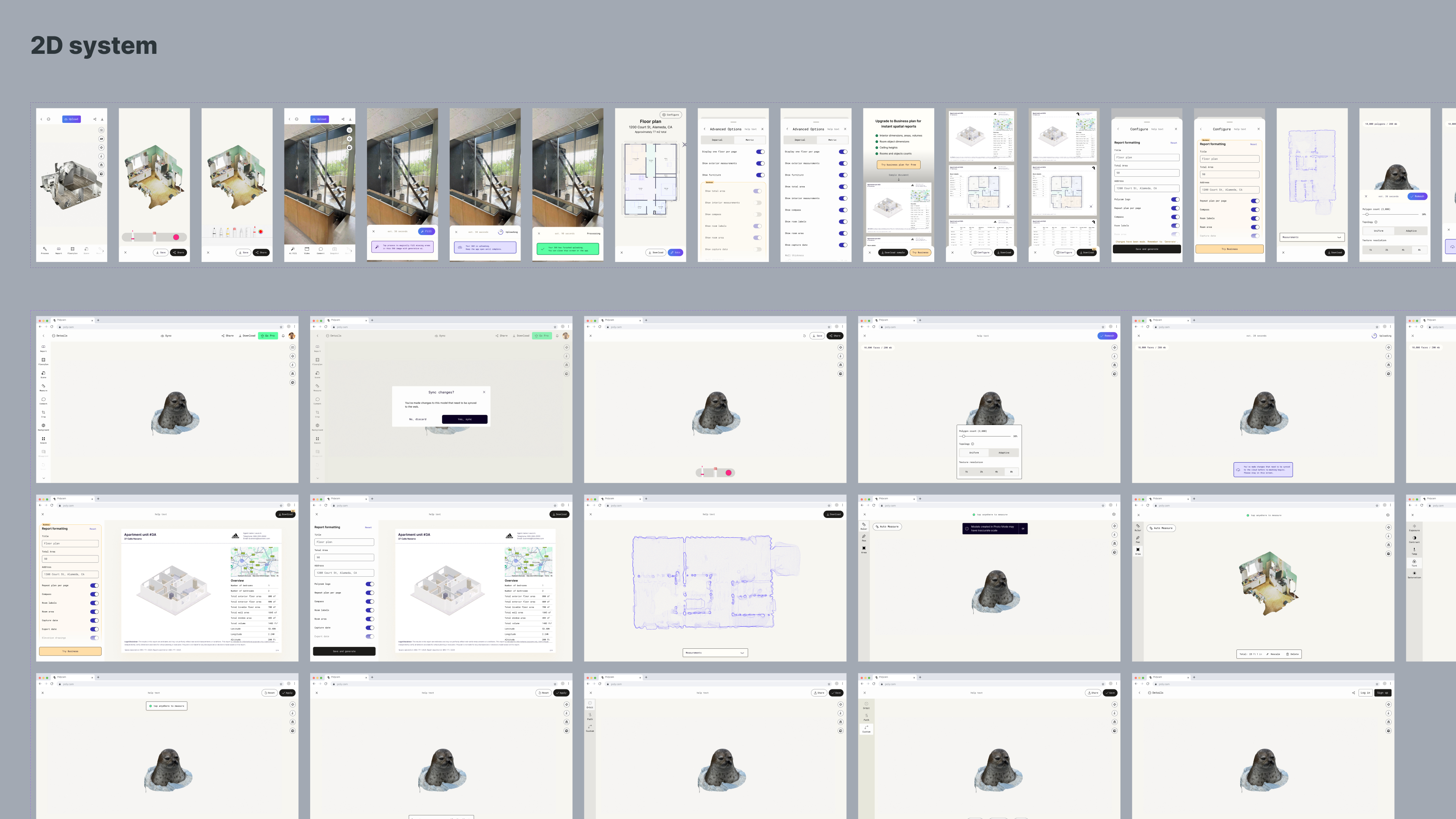
Task: Click Total Area field in mobile Save and generate sheet
Action: [1147, 173]
